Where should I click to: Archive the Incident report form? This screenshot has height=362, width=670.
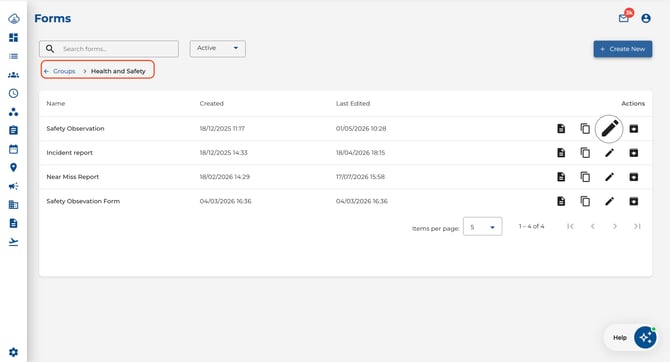click(634, 153)
